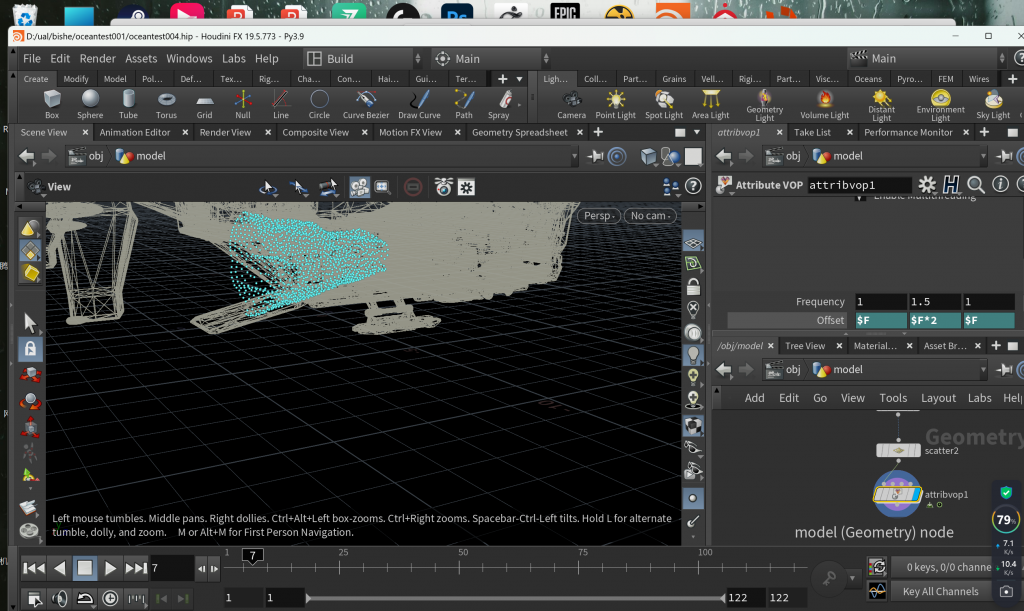Viewport: 1024px width, 611px height.
Task: Stop playback with the stop button
Action: (x=85, y=568)
